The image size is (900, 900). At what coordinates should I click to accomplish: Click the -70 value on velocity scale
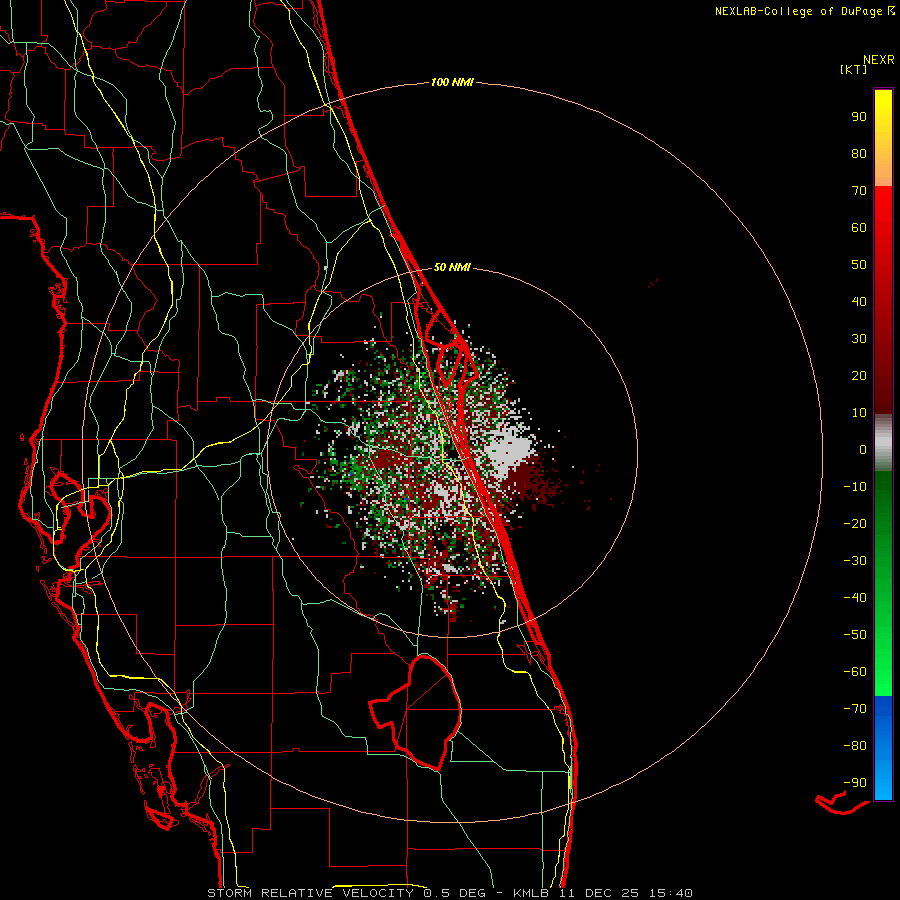[x=855, y=709]
